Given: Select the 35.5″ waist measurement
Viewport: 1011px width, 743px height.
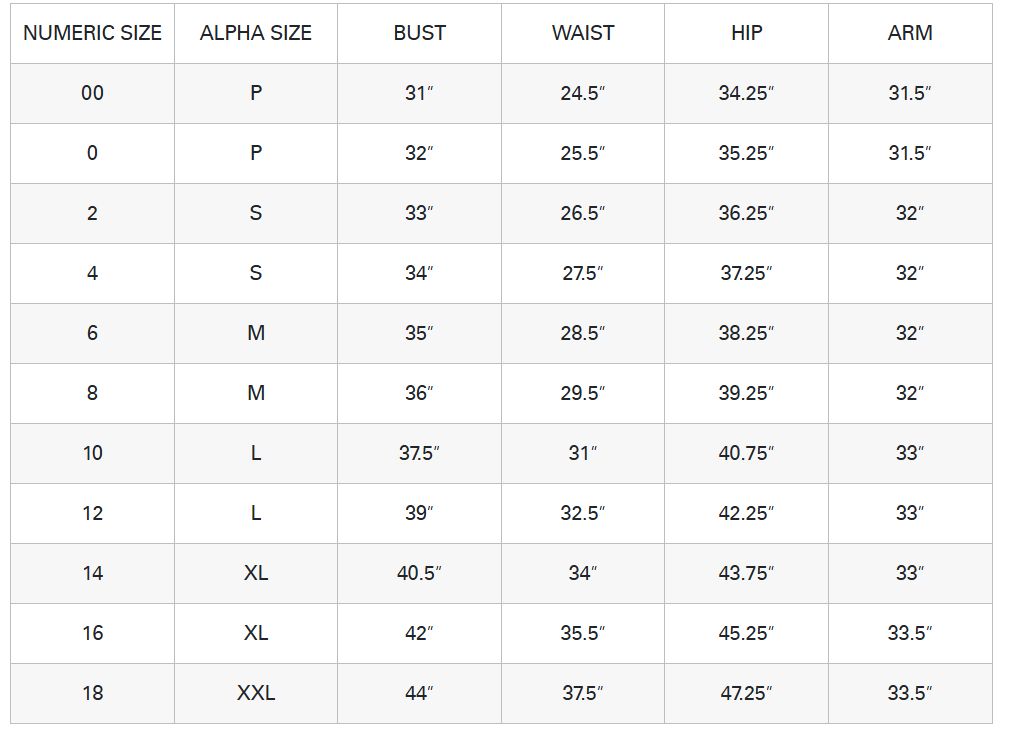Looking at the screenshot, I should pyautogui.click(x=583, y=633).
